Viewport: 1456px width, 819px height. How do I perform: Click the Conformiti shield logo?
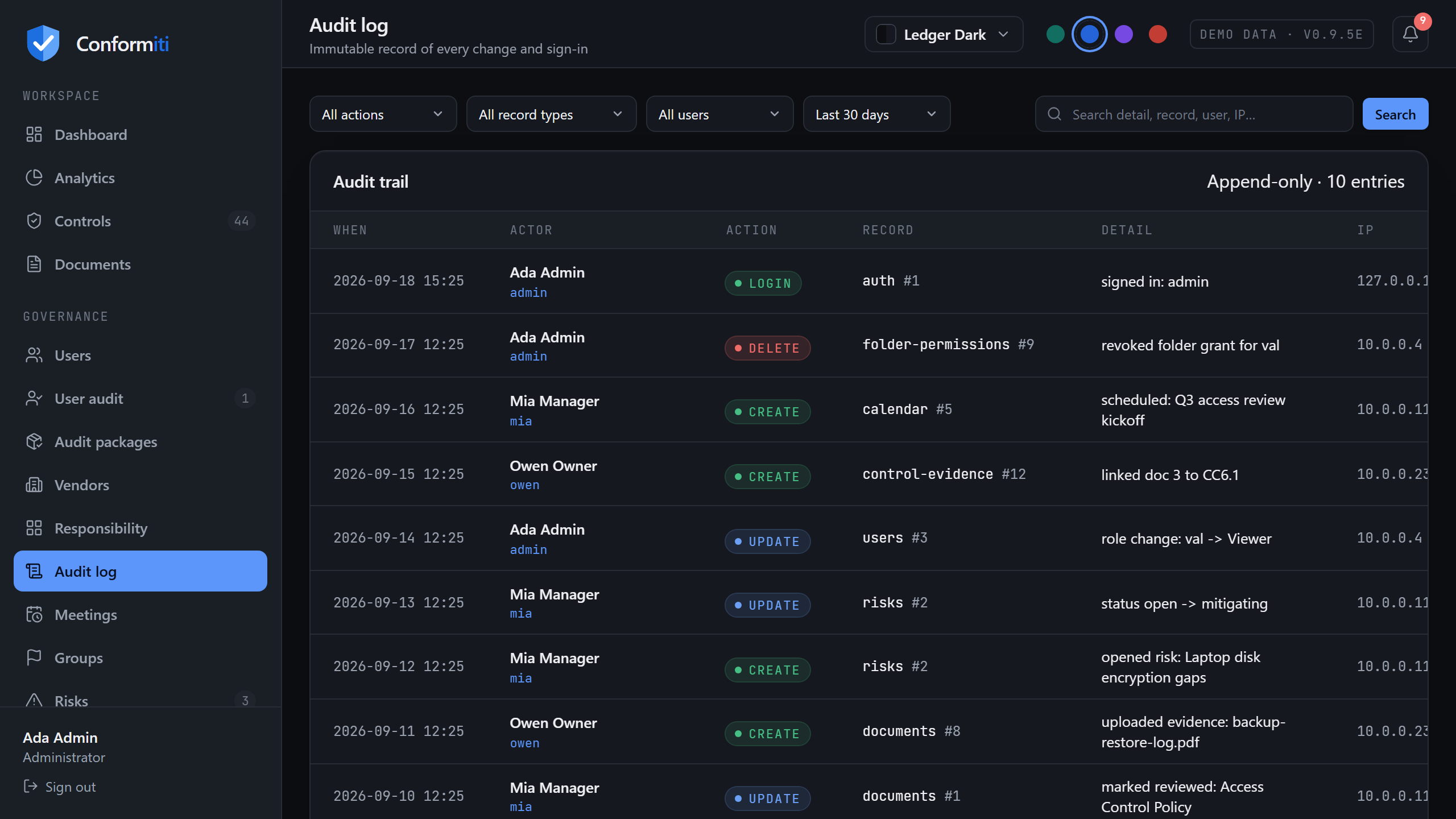point(43,43)
